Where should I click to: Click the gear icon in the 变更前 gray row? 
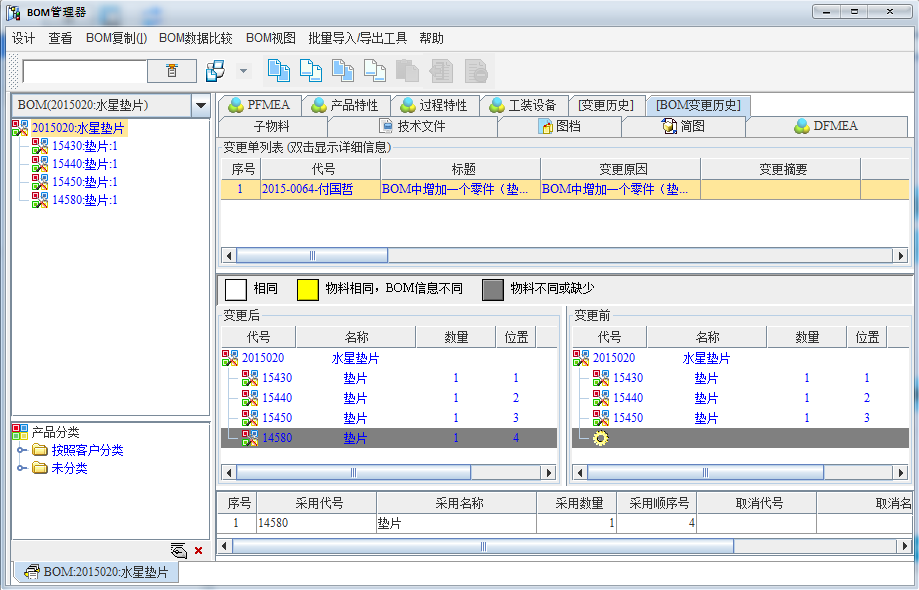[601, 438]
